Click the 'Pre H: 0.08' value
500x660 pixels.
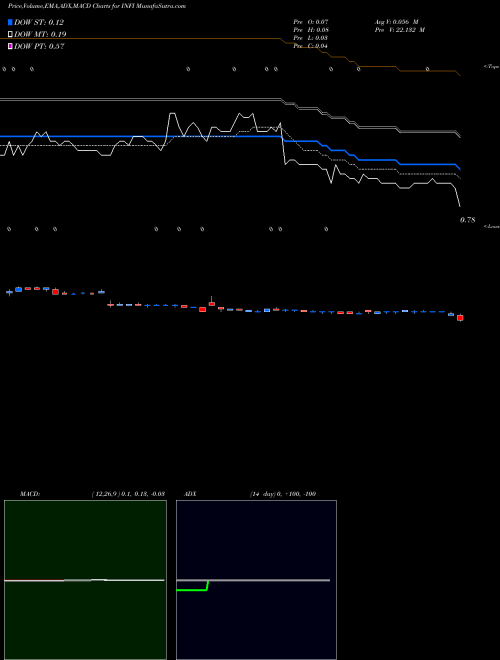pyautogui.click(x=311, y=30)
